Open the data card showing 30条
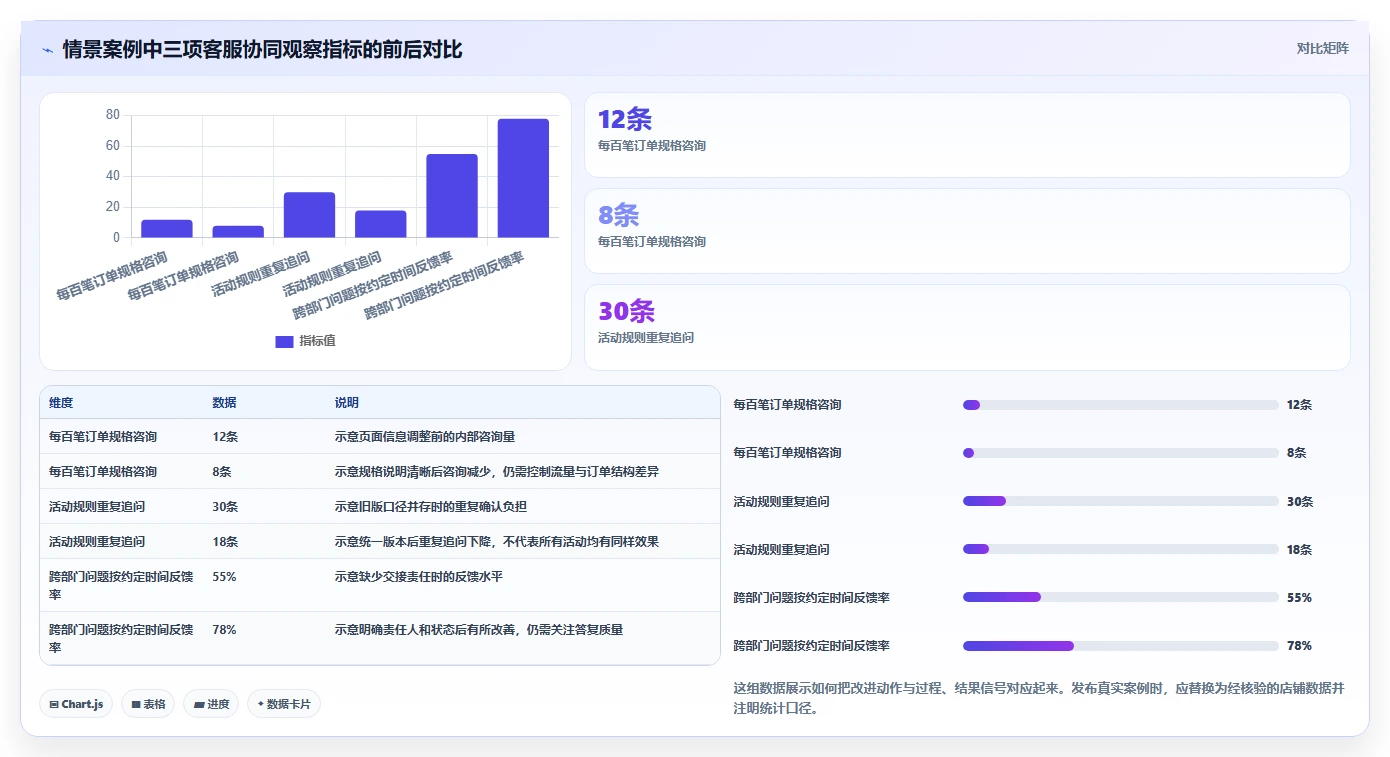 [x=967, y=327]
